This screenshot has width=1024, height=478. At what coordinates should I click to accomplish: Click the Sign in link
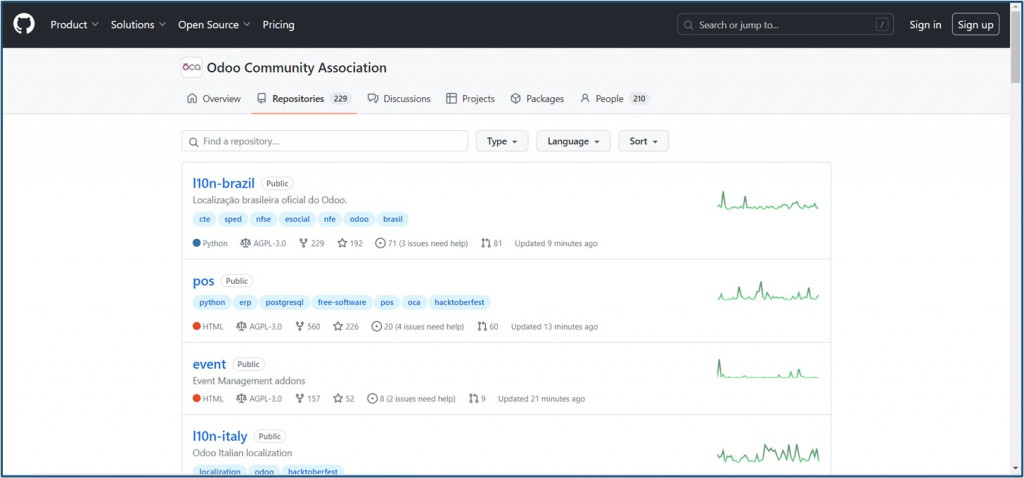point(925,25)
